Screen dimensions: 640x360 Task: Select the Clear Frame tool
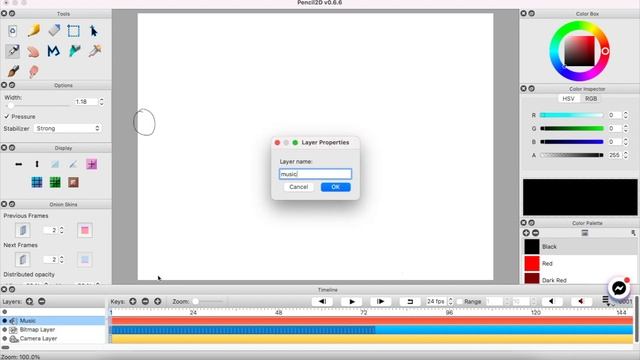pos(13,31)
